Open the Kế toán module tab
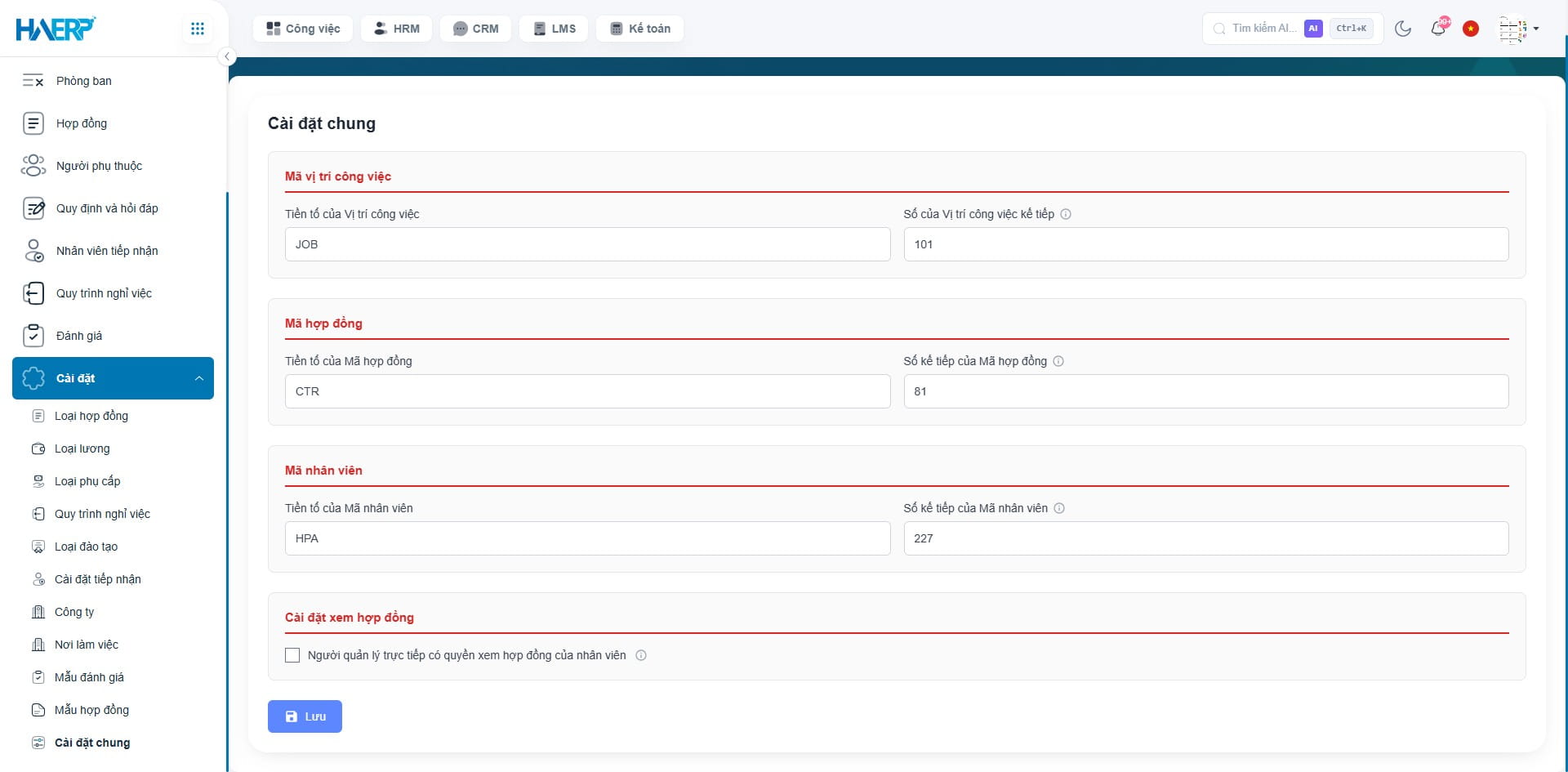Image resolution: width=1568 pixels, height=772 pixels. point(640,29)
